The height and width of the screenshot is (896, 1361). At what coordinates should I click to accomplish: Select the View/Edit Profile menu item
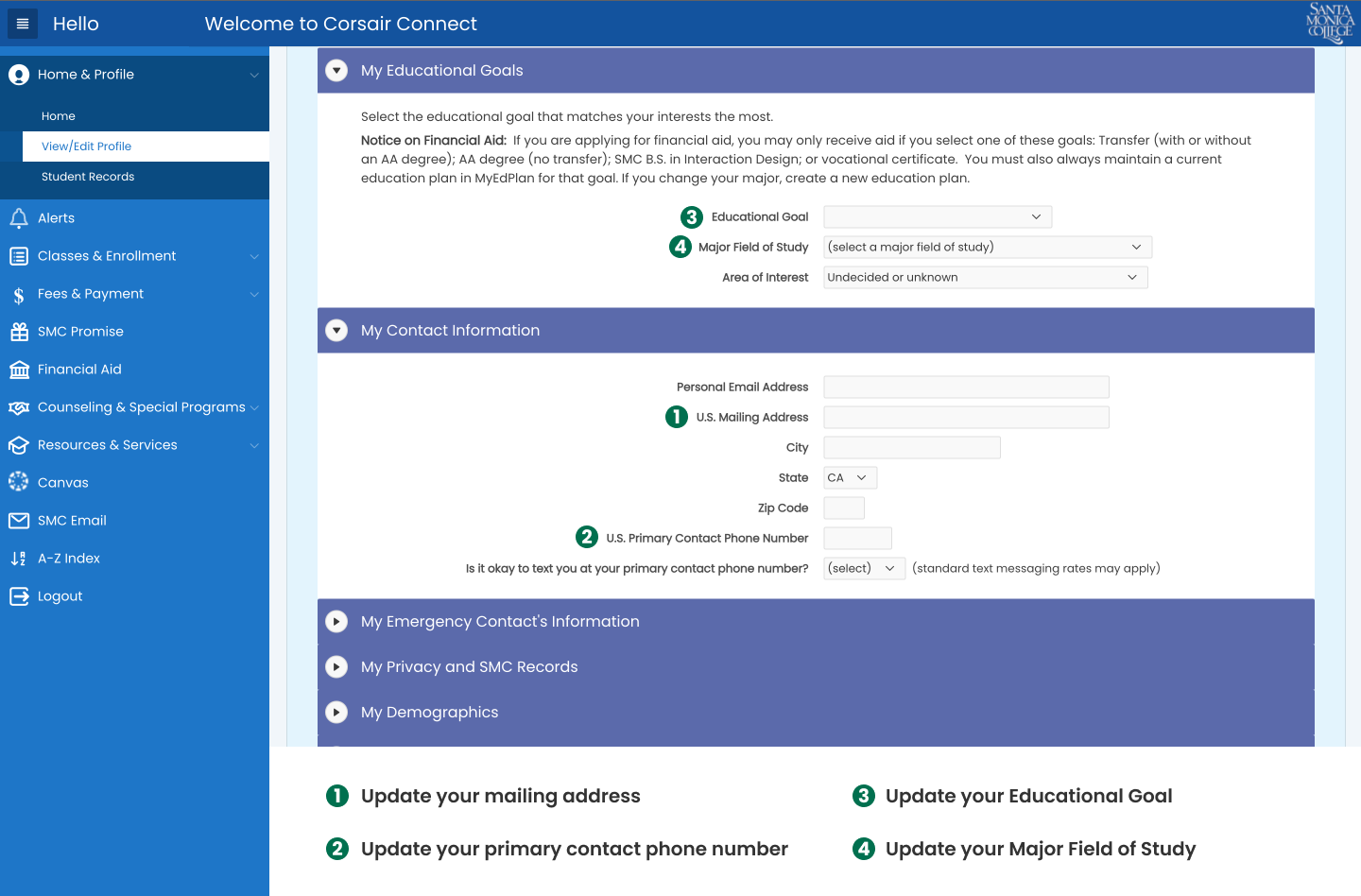point(87,146)
